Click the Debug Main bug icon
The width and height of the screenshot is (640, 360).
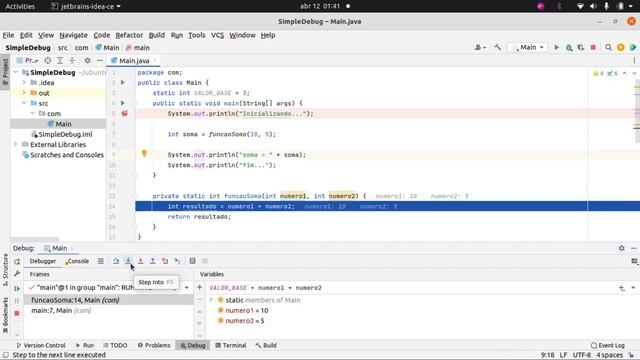click(x=569, y=48)
